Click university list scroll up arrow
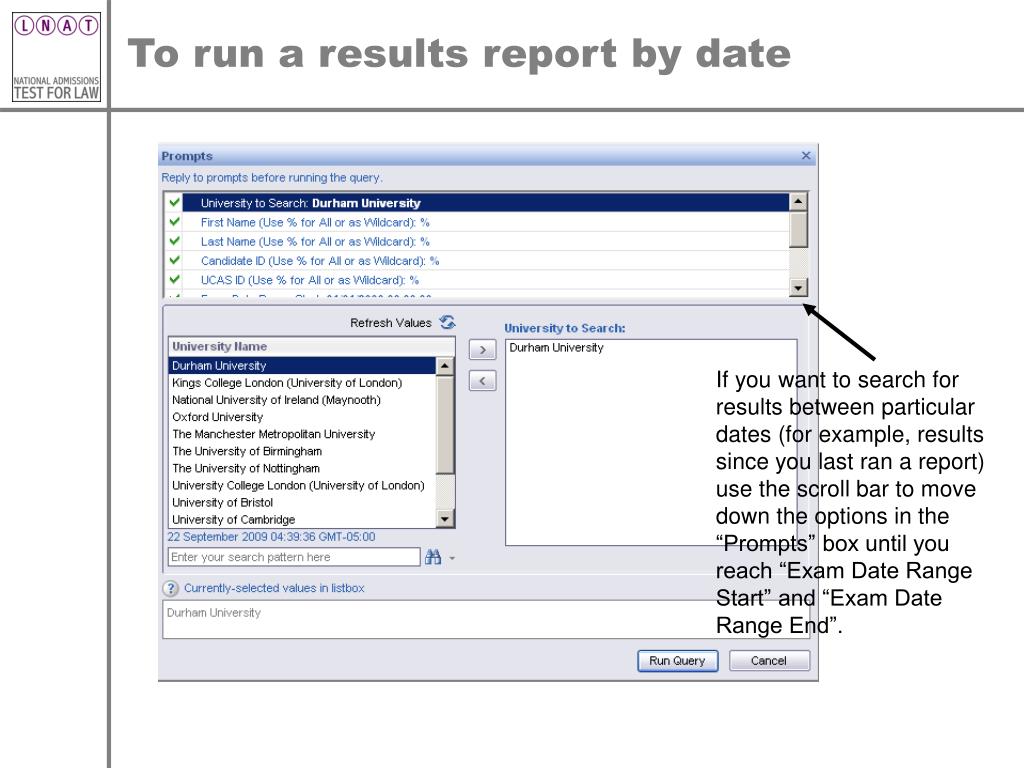 pos(445,366)
